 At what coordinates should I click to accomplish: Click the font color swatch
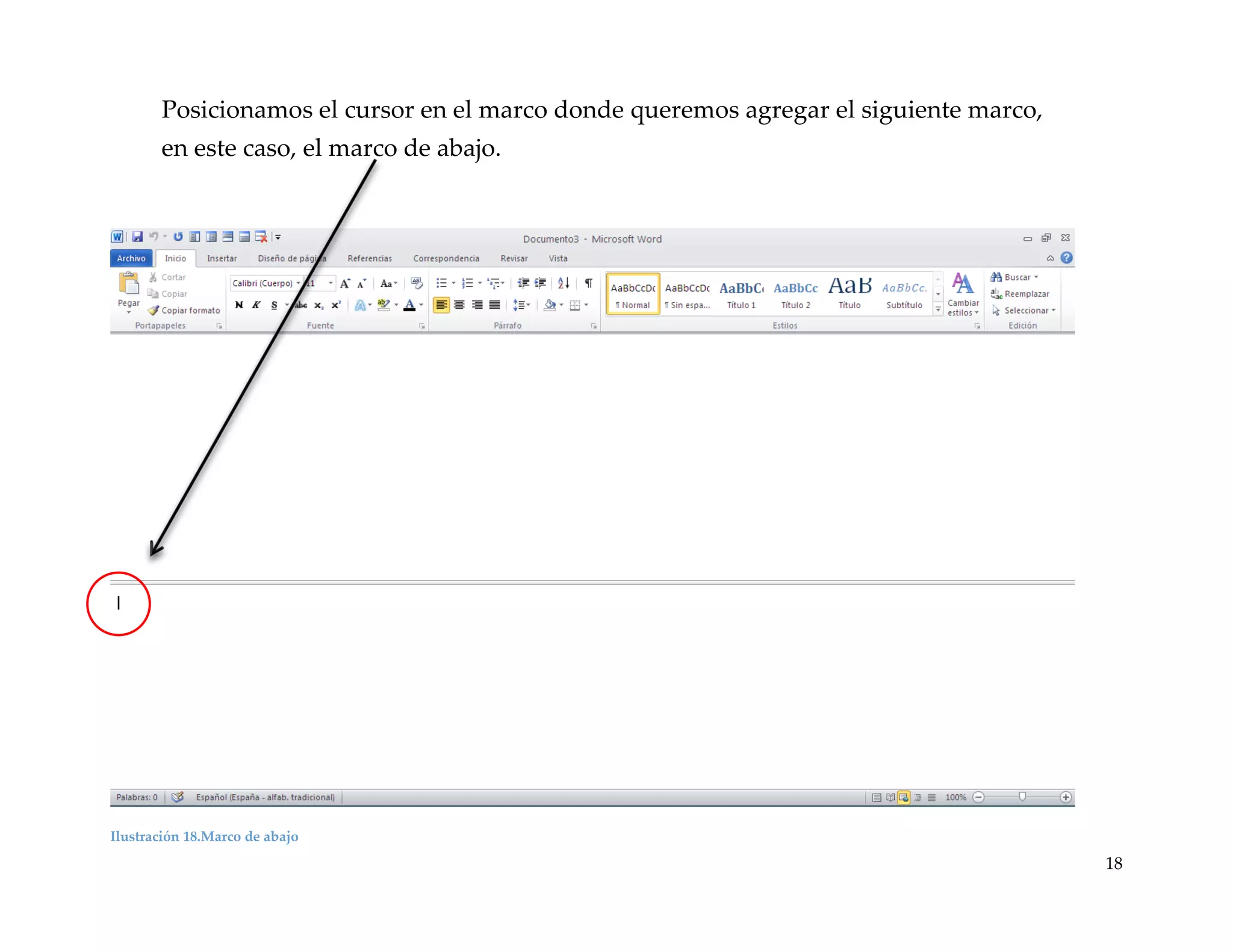click(409, 305)
